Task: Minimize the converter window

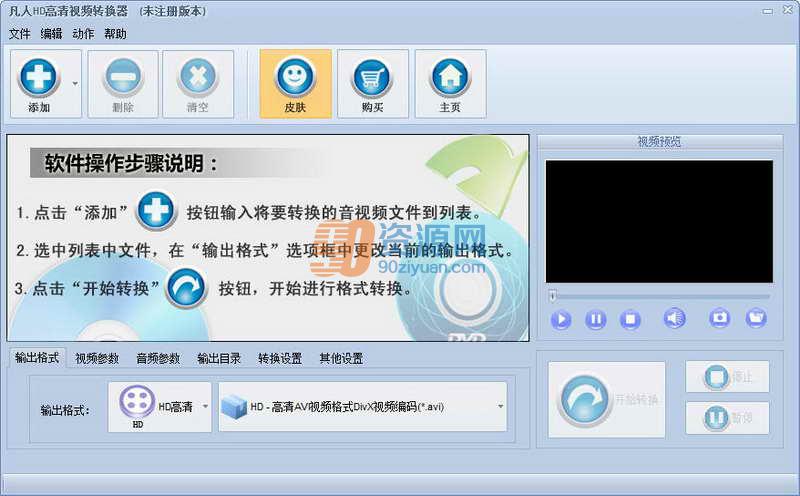Action: (x=768, y=11)
